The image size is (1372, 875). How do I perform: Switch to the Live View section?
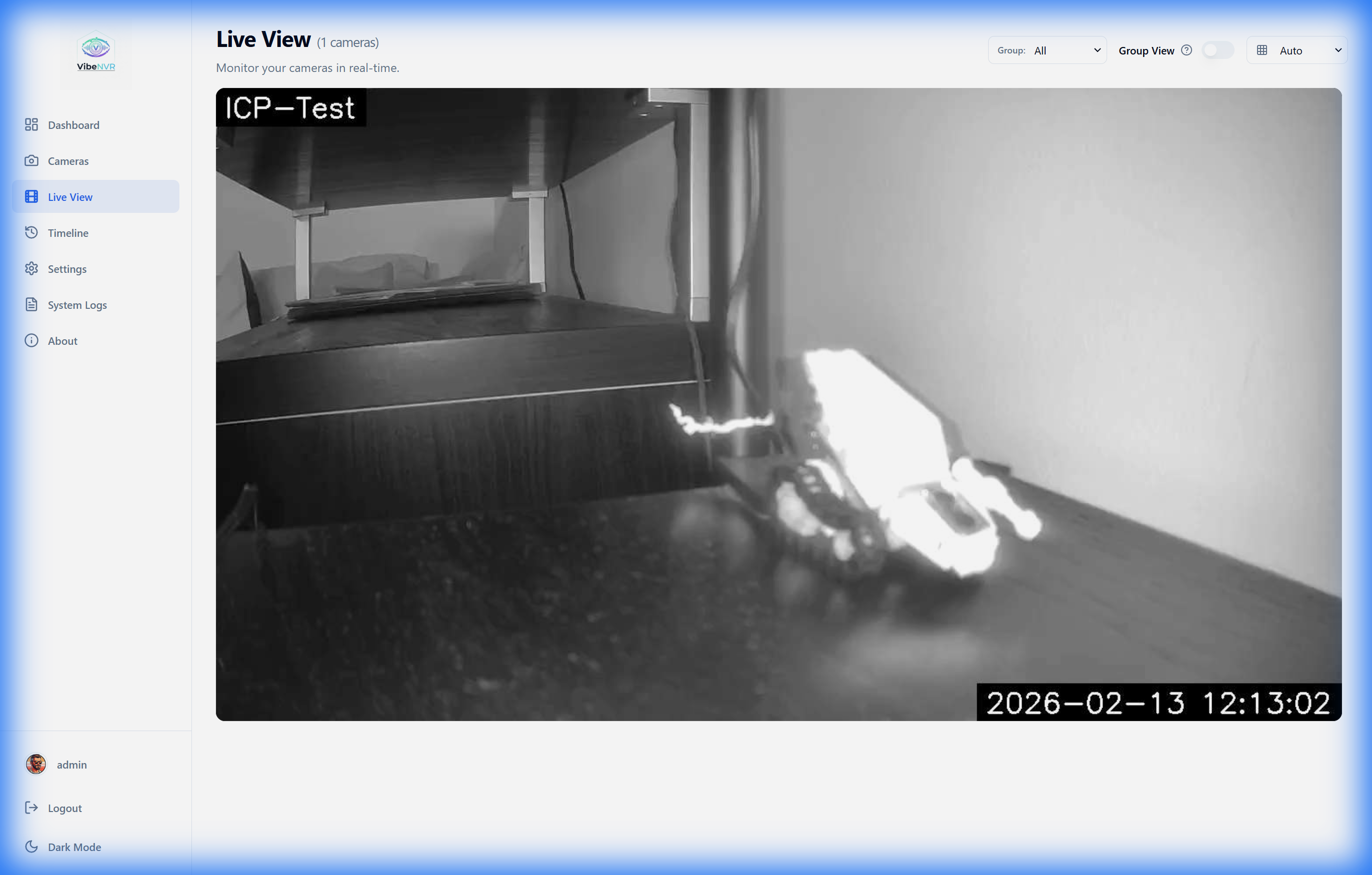pyautogui.click(x=70, y=196)
